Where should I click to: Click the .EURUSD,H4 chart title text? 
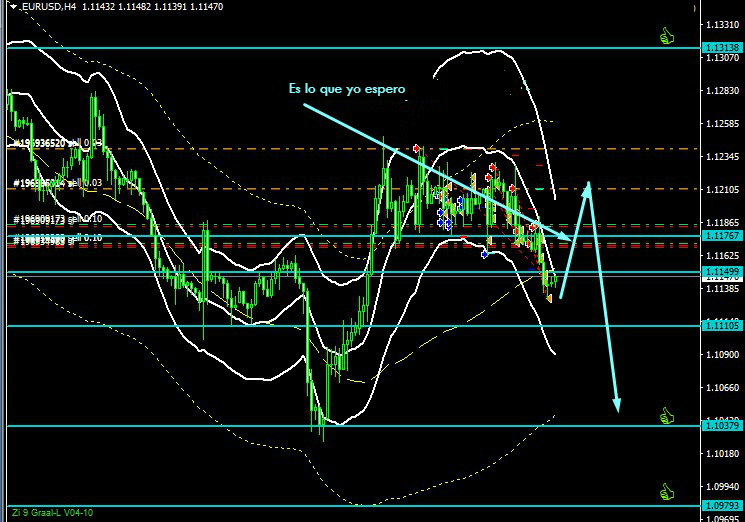48,7
